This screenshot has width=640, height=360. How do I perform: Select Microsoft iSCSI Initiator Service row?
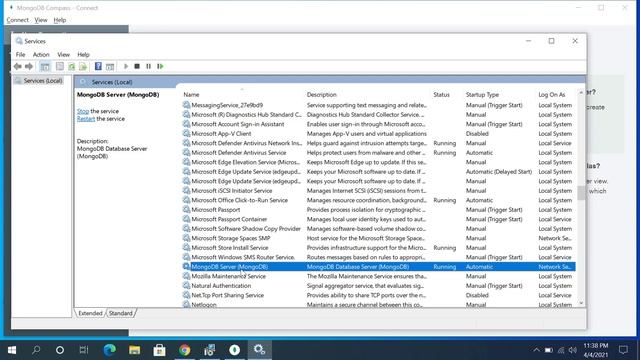pos(379,191)
